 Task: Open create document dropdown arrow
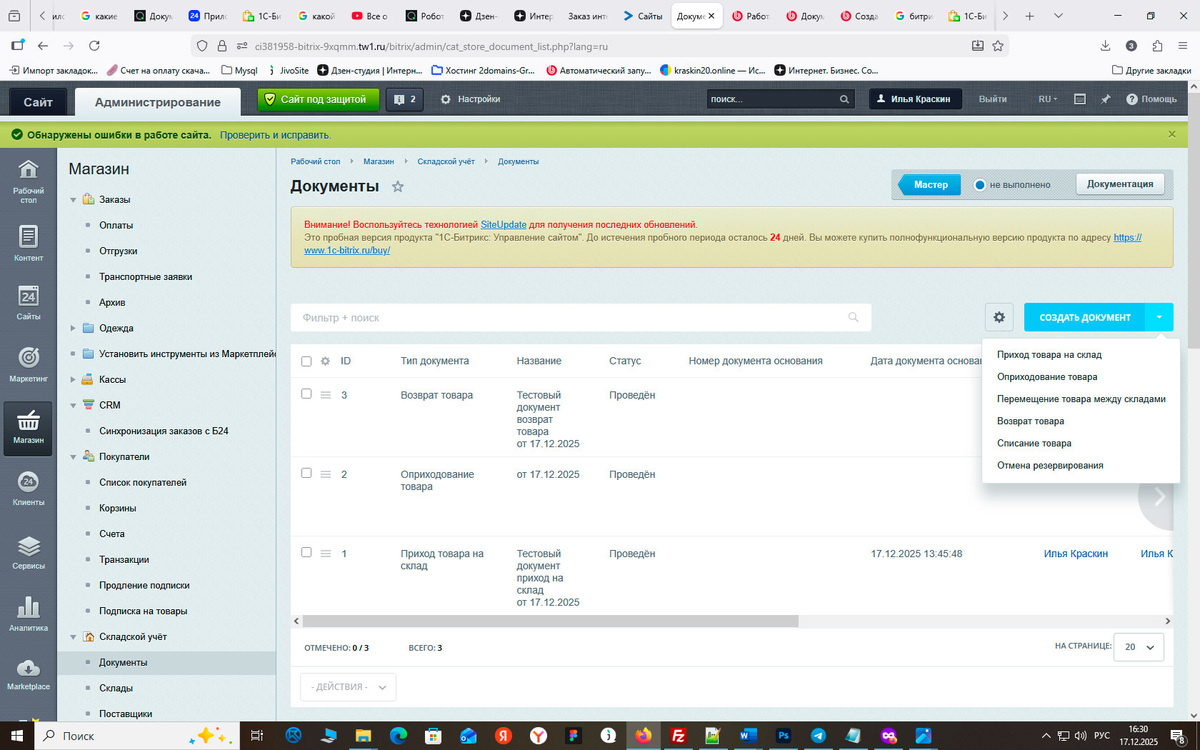(1159, 317)
